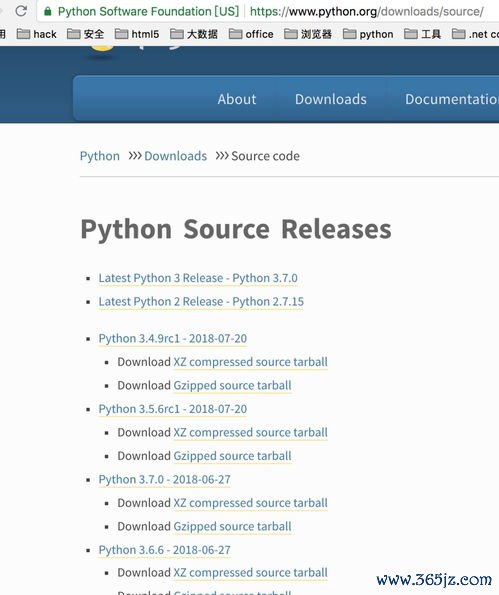Screen dimensions: 499x595
Task: Go to Downloads breadcrumb link
Action: [175, 156]
